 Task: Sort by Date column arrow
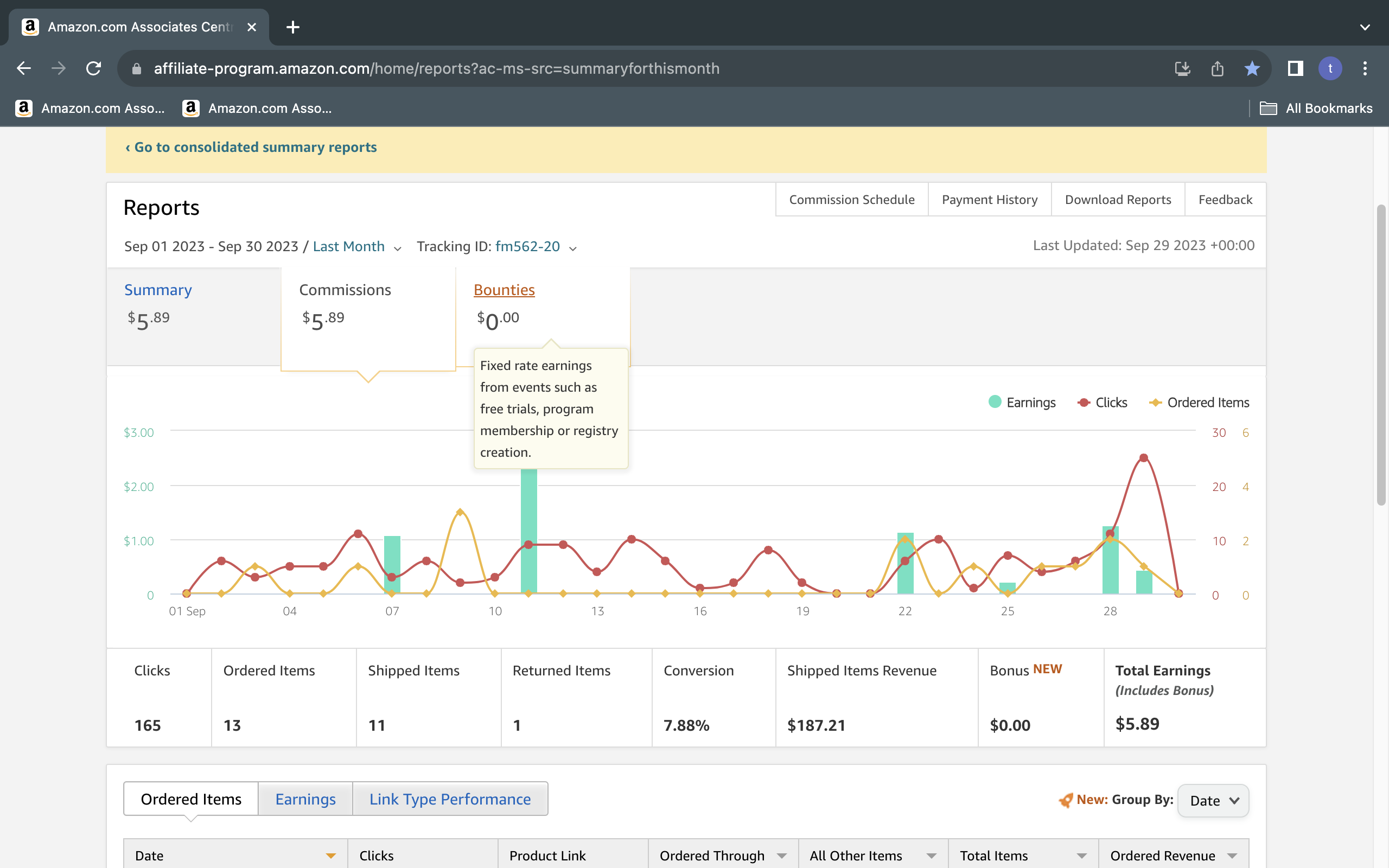click(x=330, y=856)
